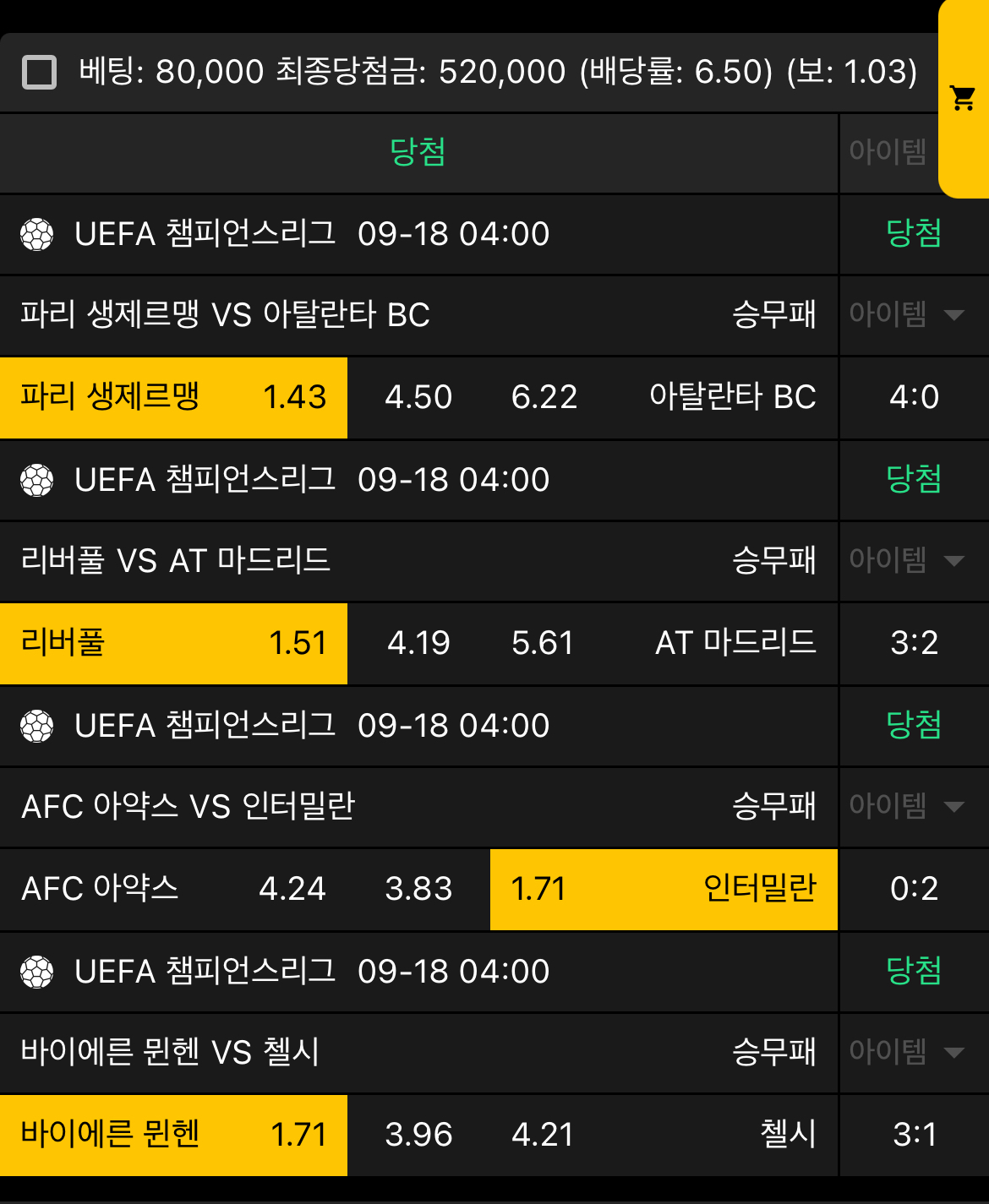
Task: Click highlighted 인터밀란 1.71 odds
Action: 664,889
